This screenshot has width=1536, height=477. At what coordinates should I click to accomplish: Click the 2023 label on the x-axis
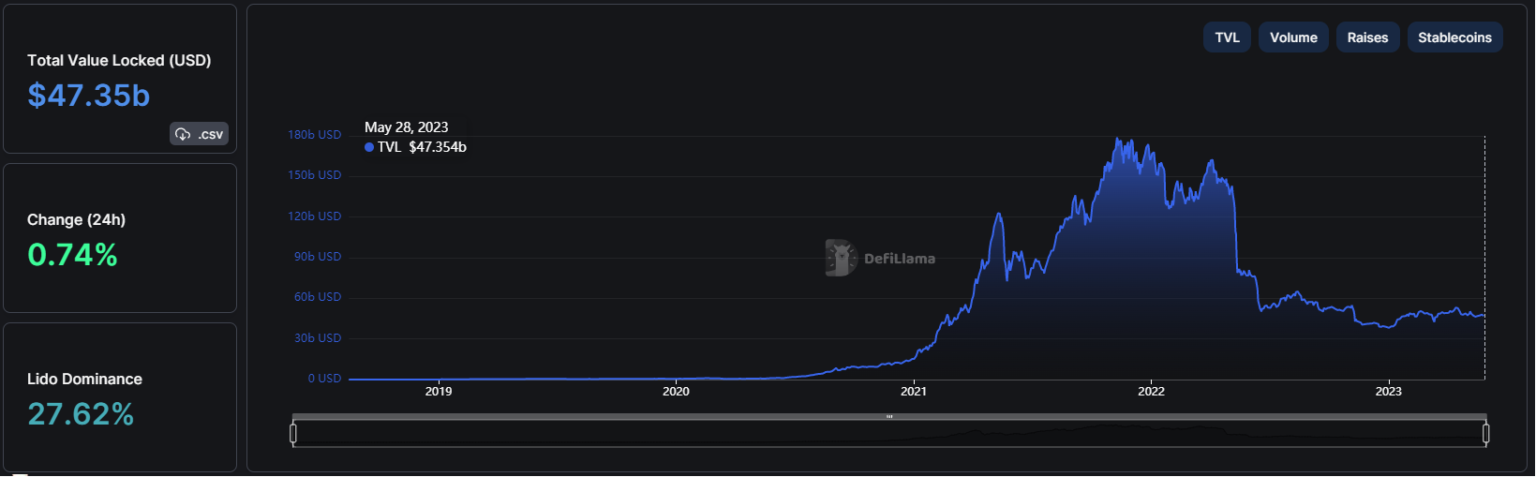pos(1388,392)
